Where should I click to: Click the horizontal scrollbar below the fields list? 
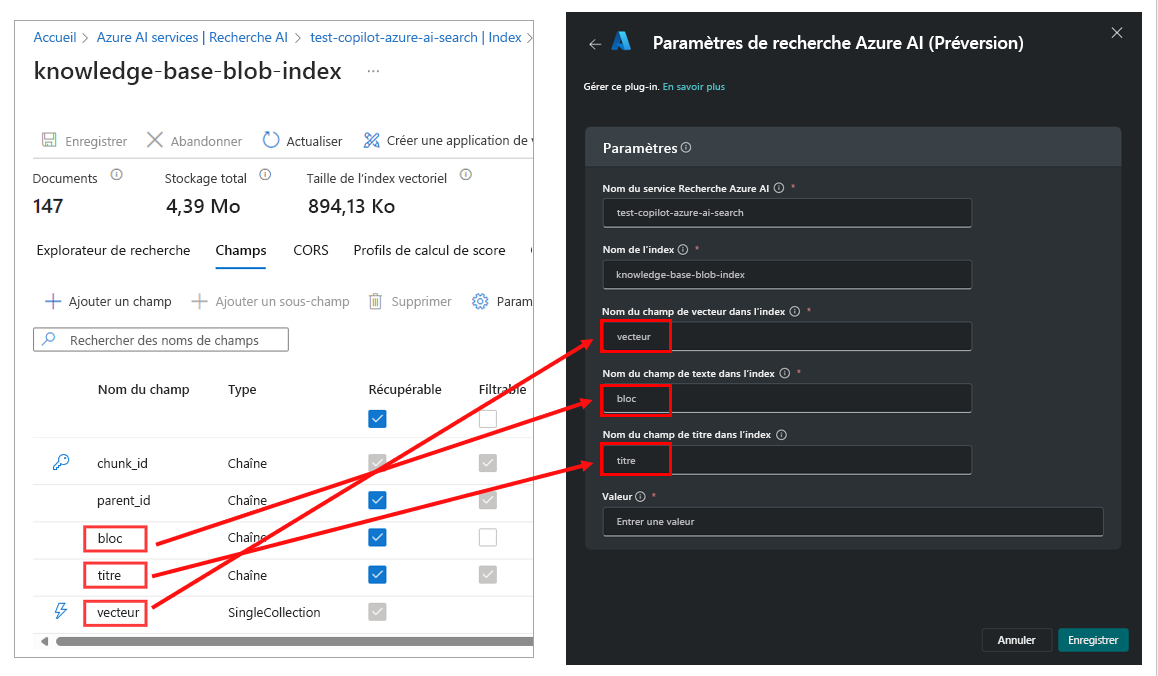[250, 640]
